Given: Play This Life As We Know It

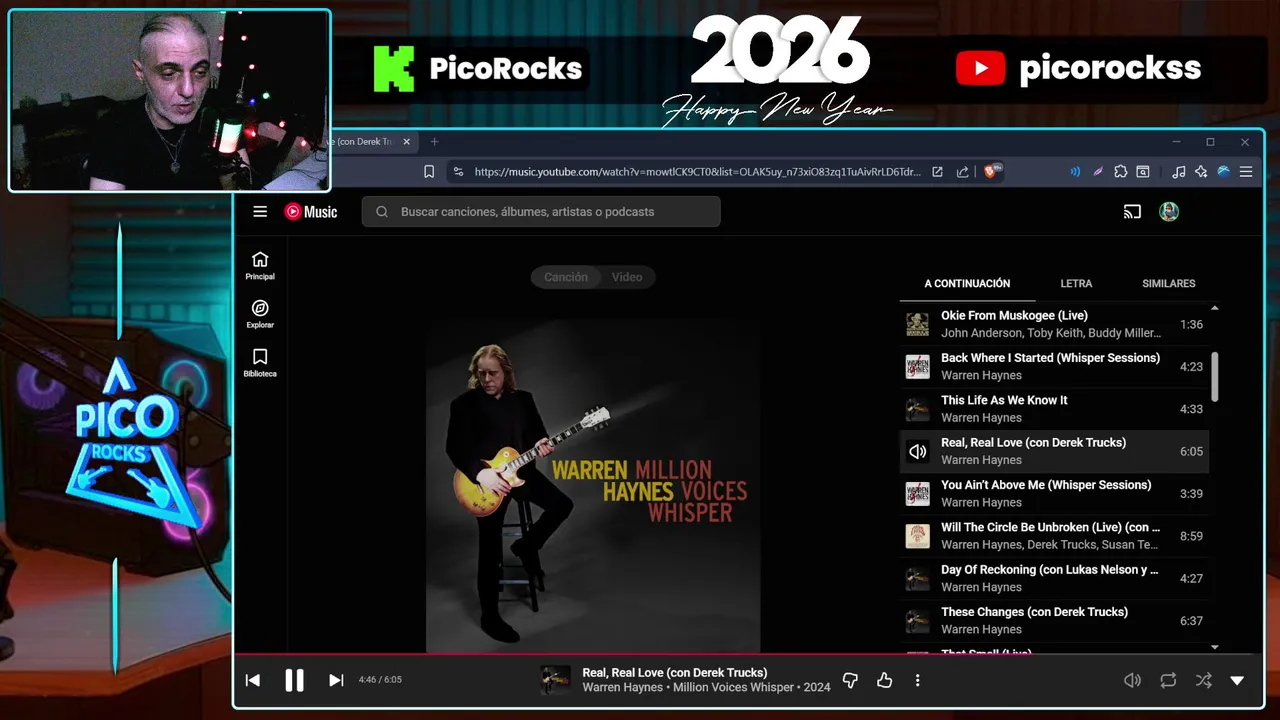Looking at the screenshot, I should tap(1054, 409).
